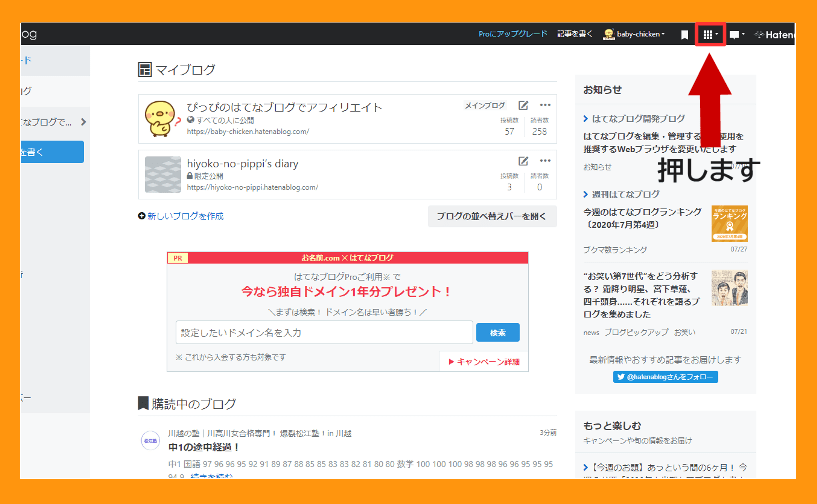817x504 pixels.
Task: Open 中1の途中経過！ post
Action: coord(204,447)
